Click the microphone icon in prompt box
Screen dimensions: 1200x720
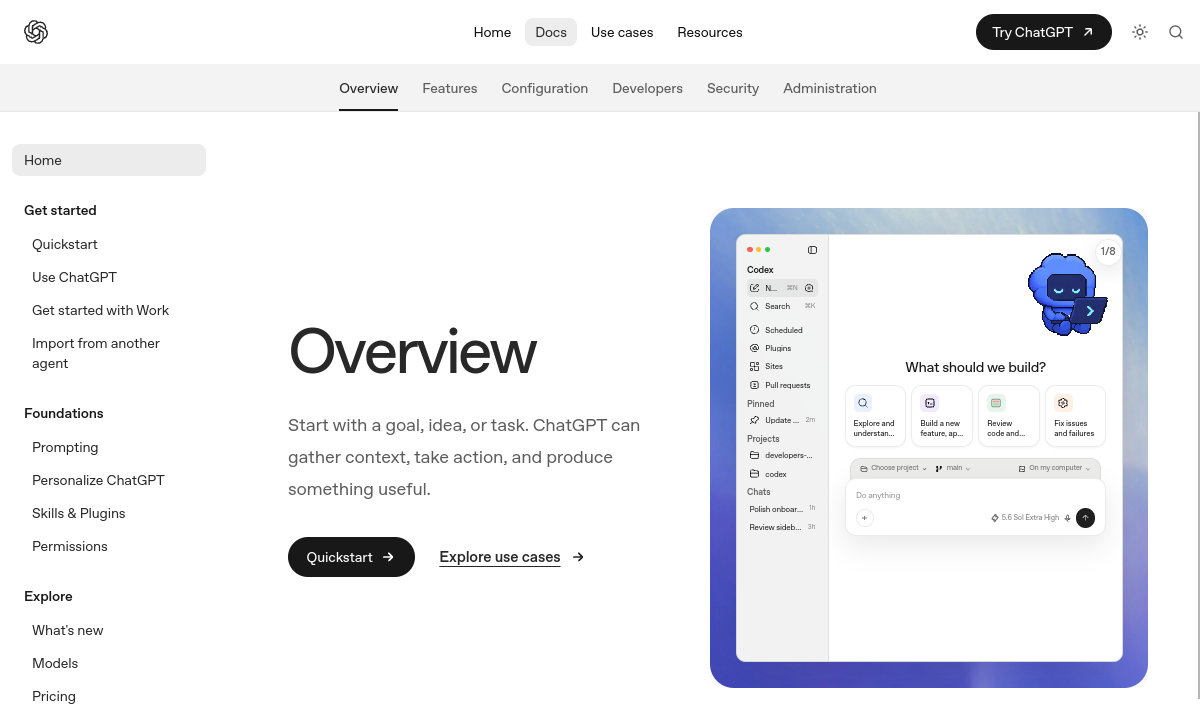tap(1068, 518)
